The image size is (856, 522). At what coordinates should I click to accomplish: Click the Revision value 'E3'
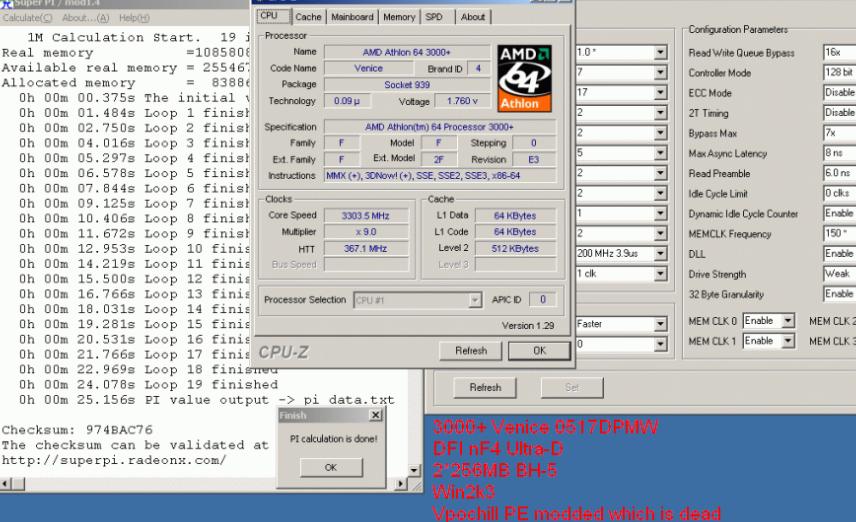pos(533,159)
